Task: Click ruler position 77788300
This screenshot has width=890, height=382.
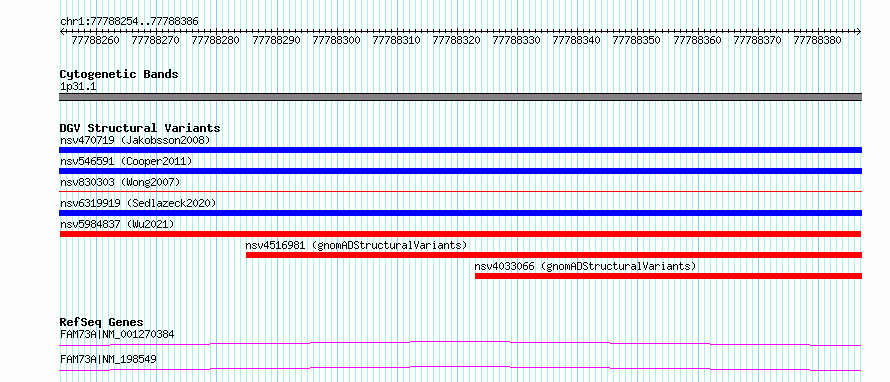Action: 337,41
